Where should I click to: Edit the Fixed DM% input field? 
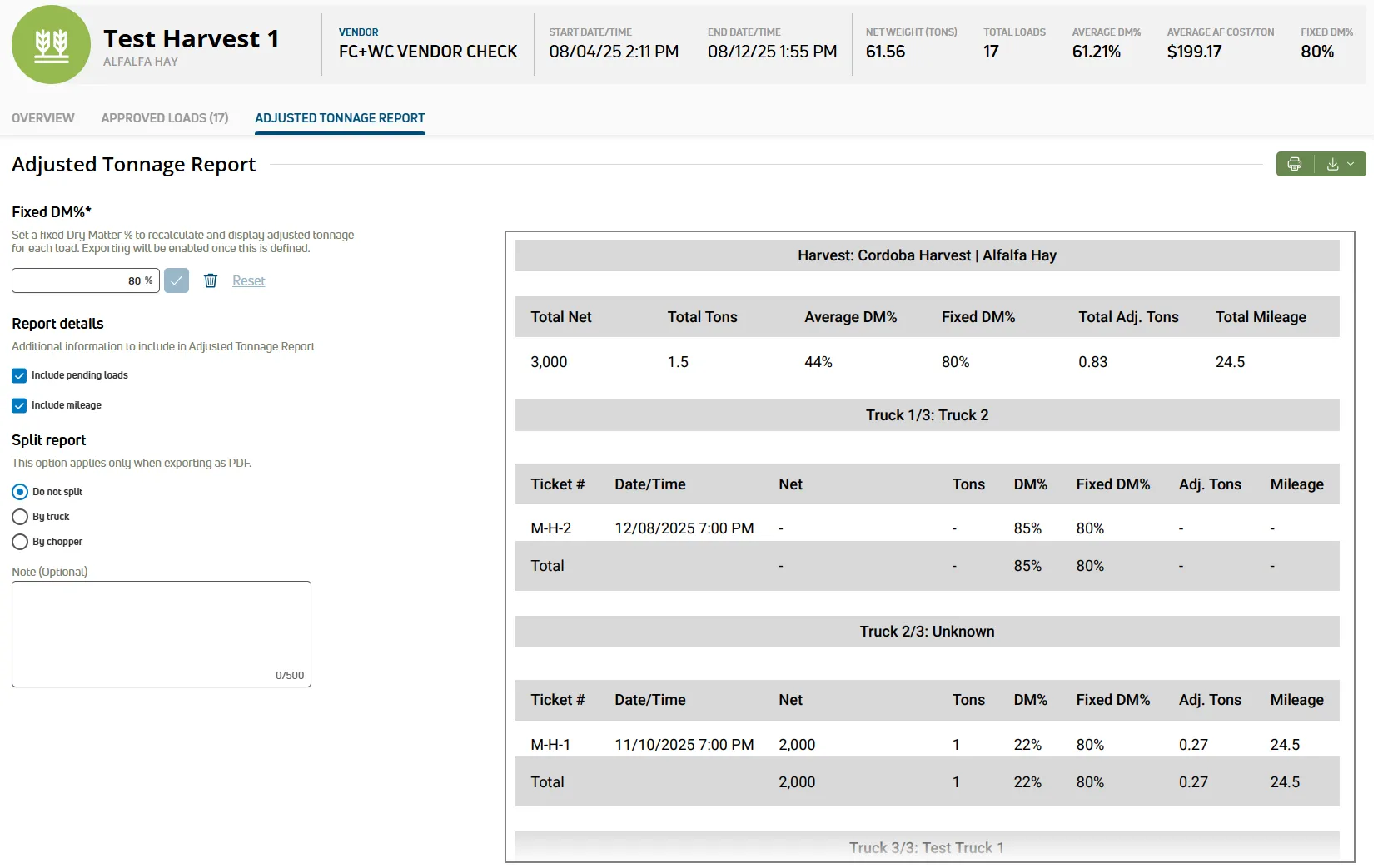pos(86,280)
